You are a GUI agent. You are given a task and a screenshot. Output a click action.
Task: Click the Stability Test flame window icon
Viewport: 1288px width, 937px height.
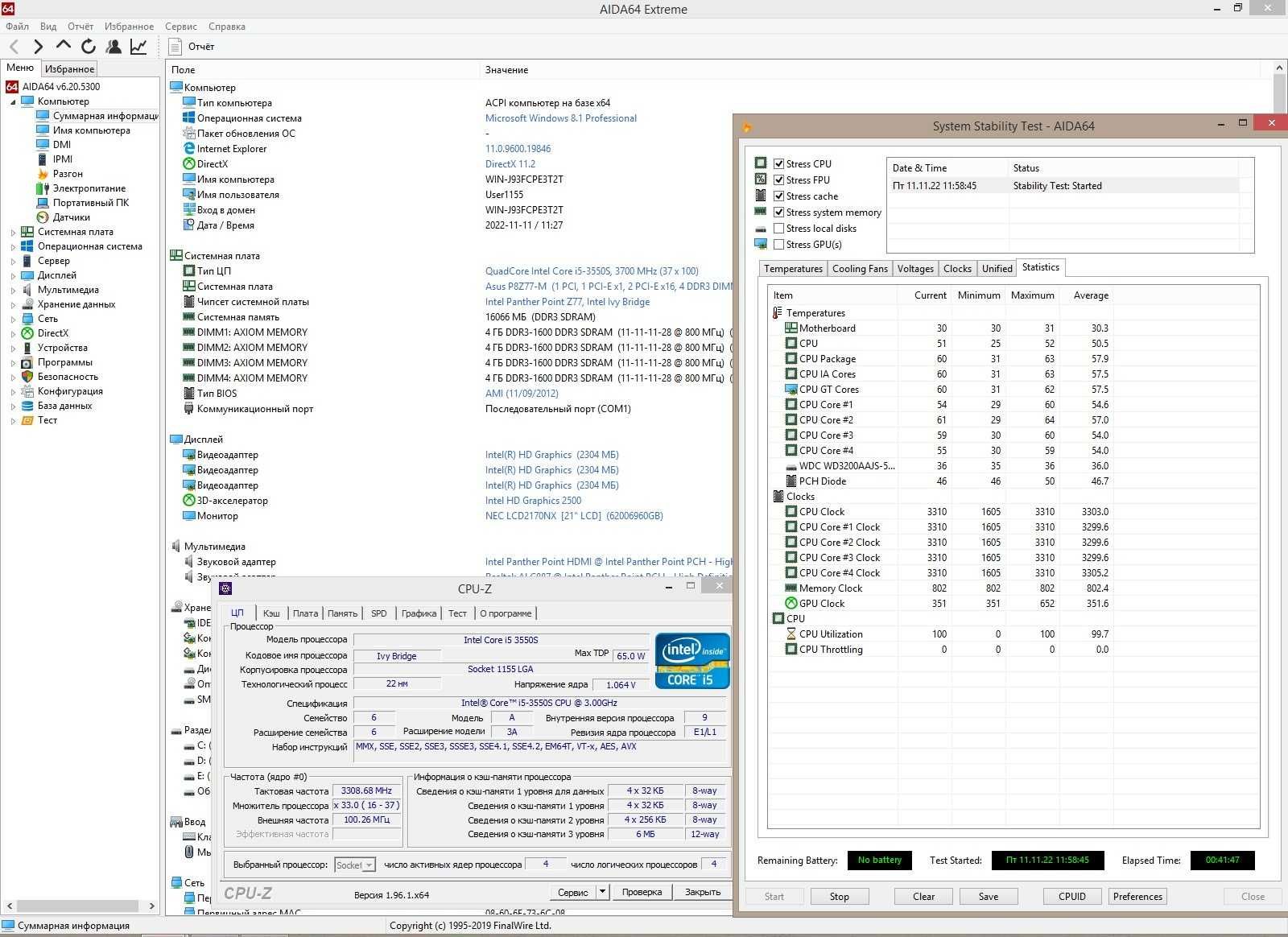pyautogui.click(x=747, y=126)
